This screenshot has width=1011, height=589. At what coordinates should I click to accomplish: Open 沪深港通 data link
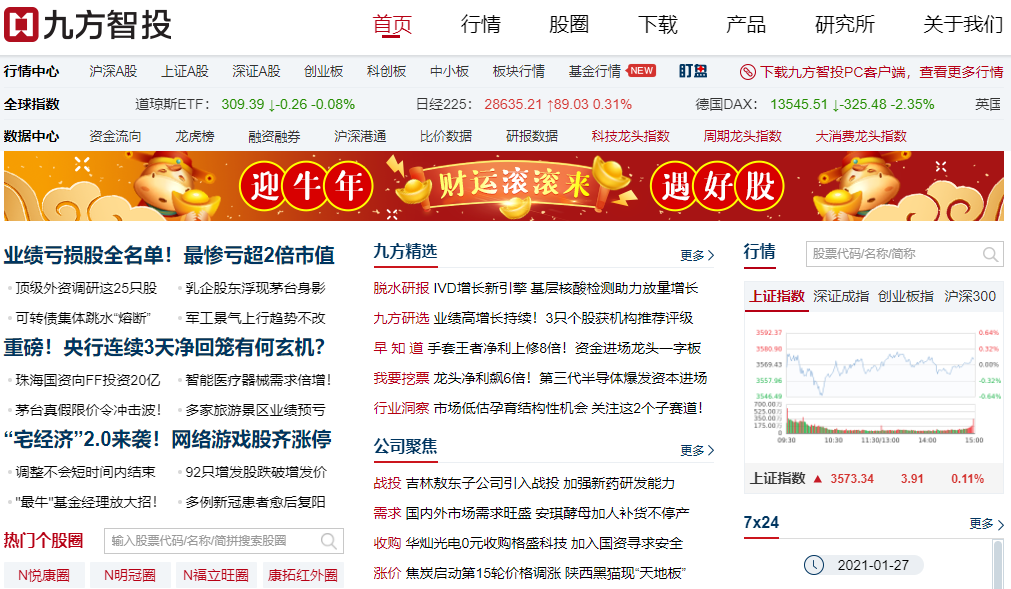pyautogui.click(x=360, y=137)
